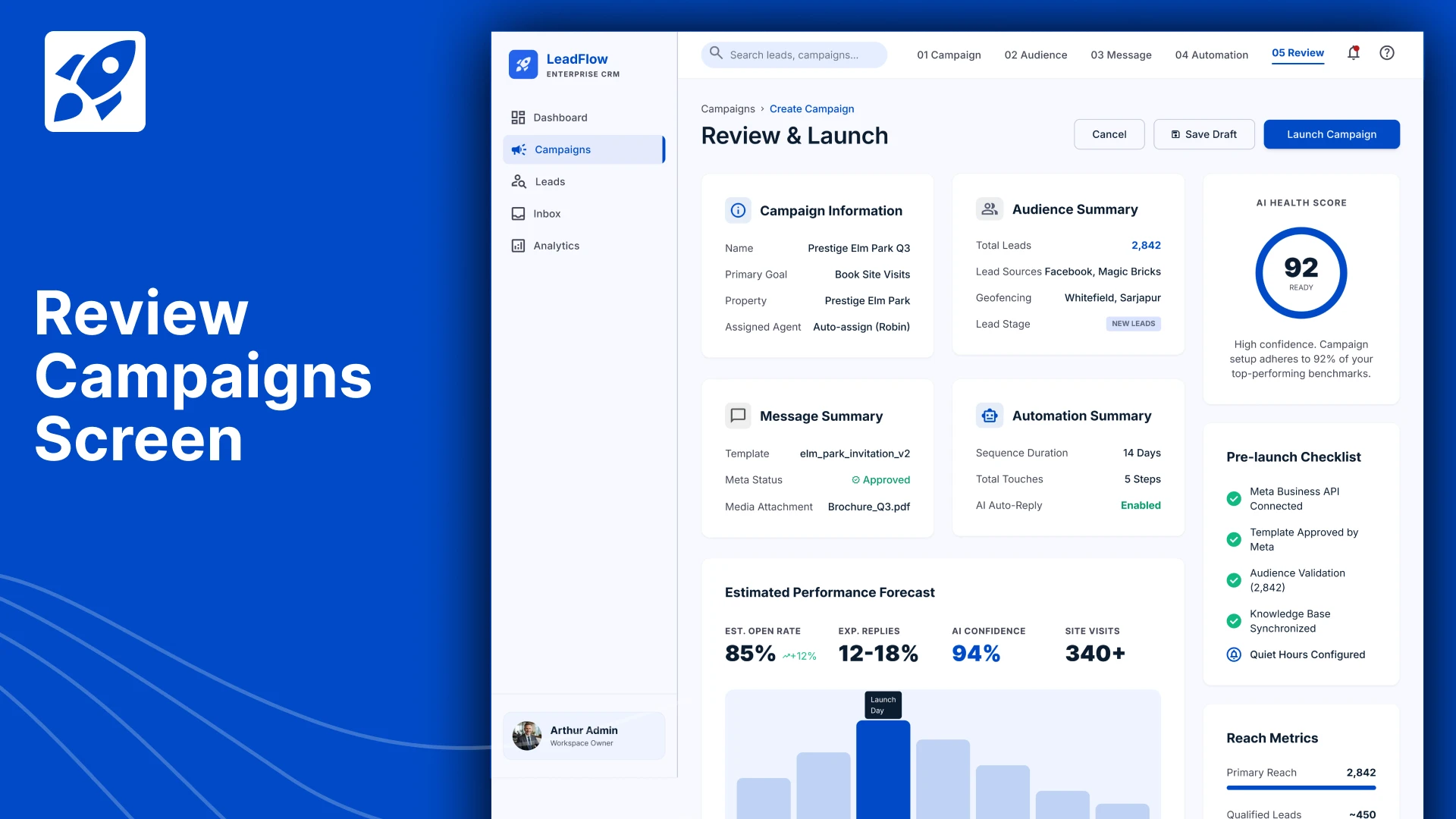Click the Inbox tray icon
The width and height of the screenshot is (1456, 819).
518,214
